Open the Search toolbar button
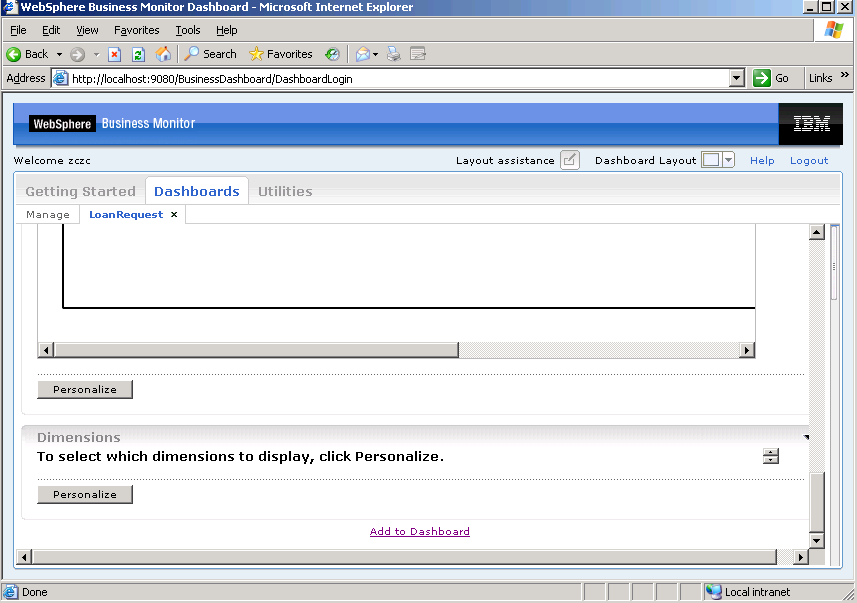 pyautogui.click(x=210, y=54)
